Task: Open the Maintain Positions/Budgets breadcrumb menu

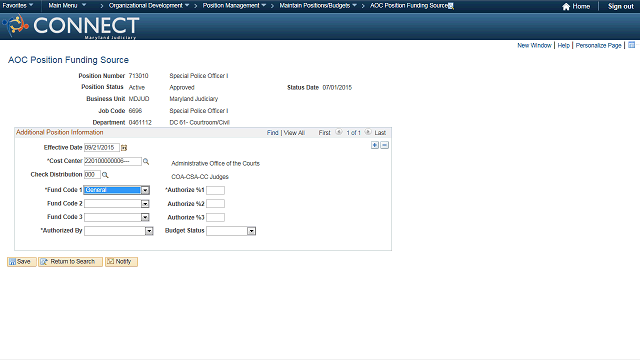Action: [x=318, y=6]
